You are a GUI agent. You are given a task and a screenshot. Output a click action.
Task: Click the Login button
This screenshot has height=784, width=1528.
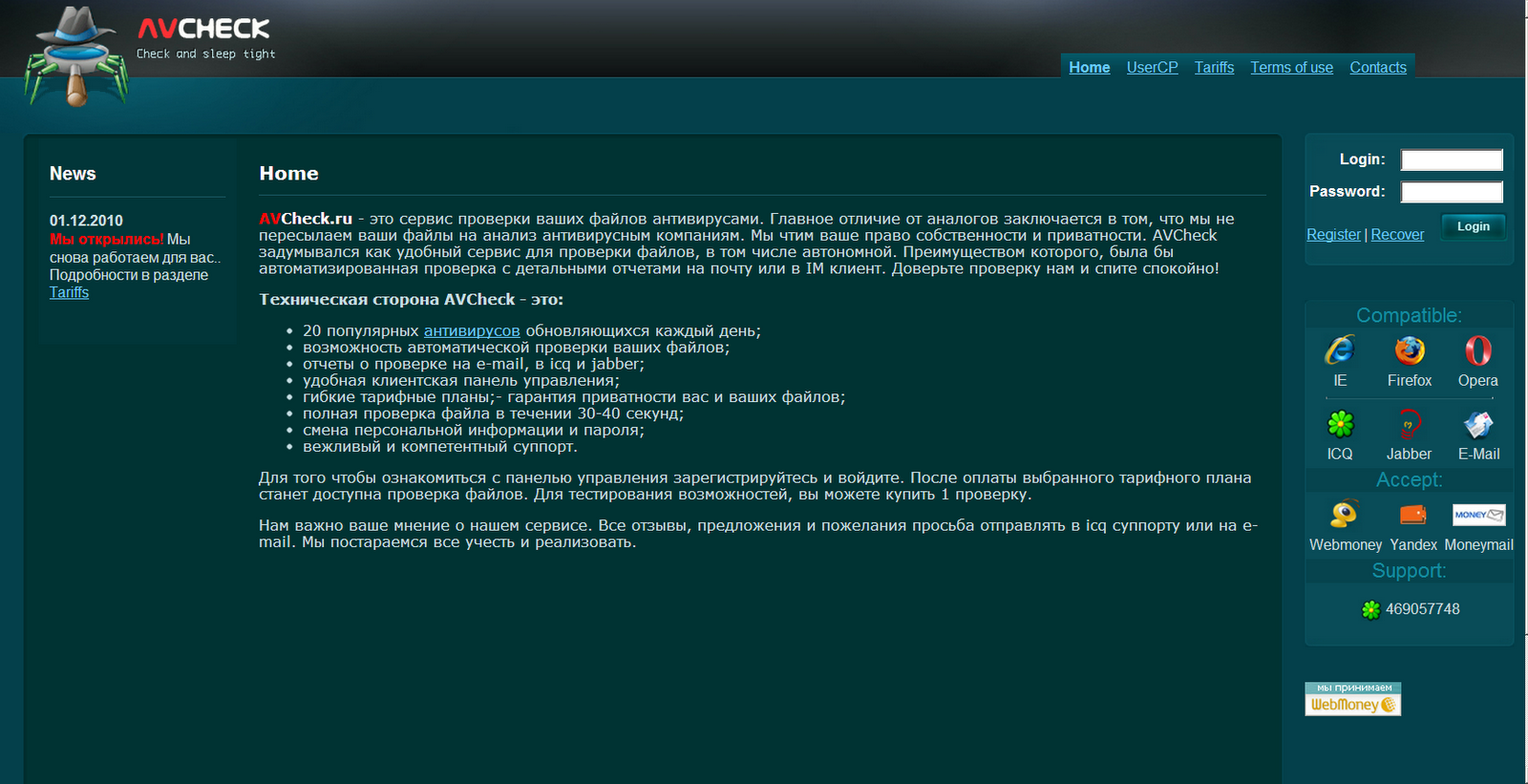[x=1474, y=226]
